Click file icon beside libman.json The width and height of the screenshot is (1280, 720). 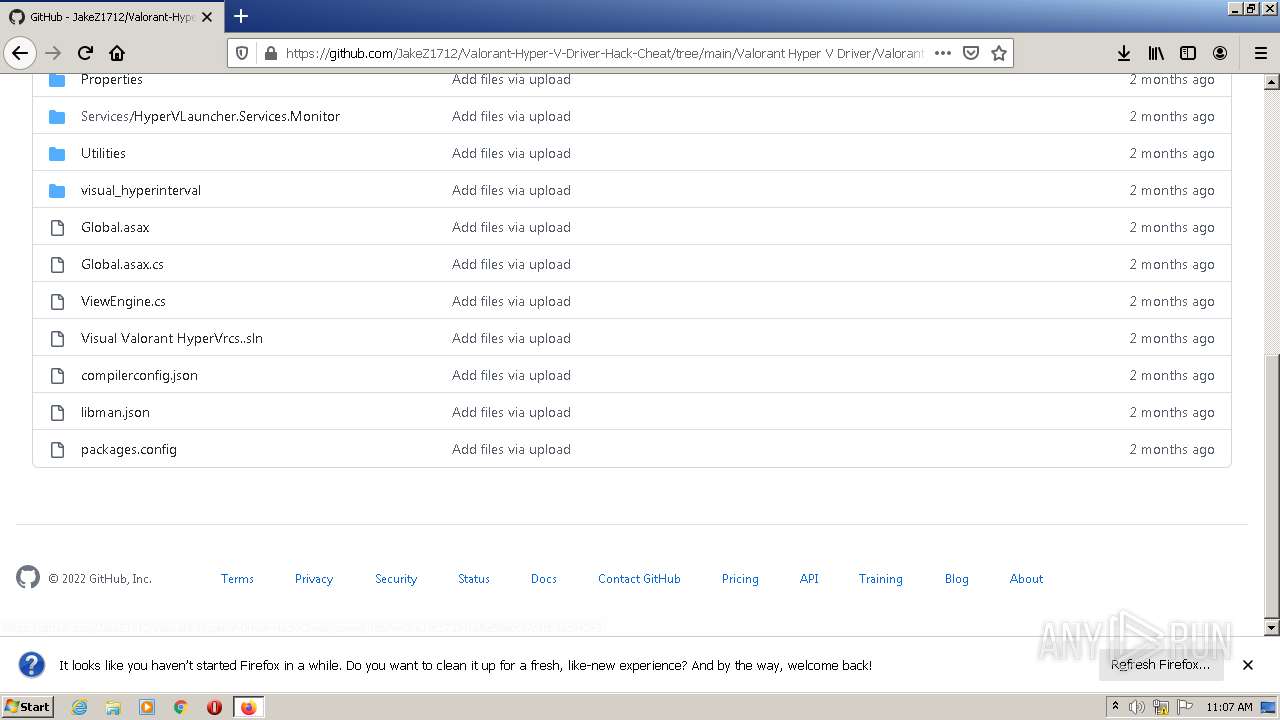coord(57,412)
